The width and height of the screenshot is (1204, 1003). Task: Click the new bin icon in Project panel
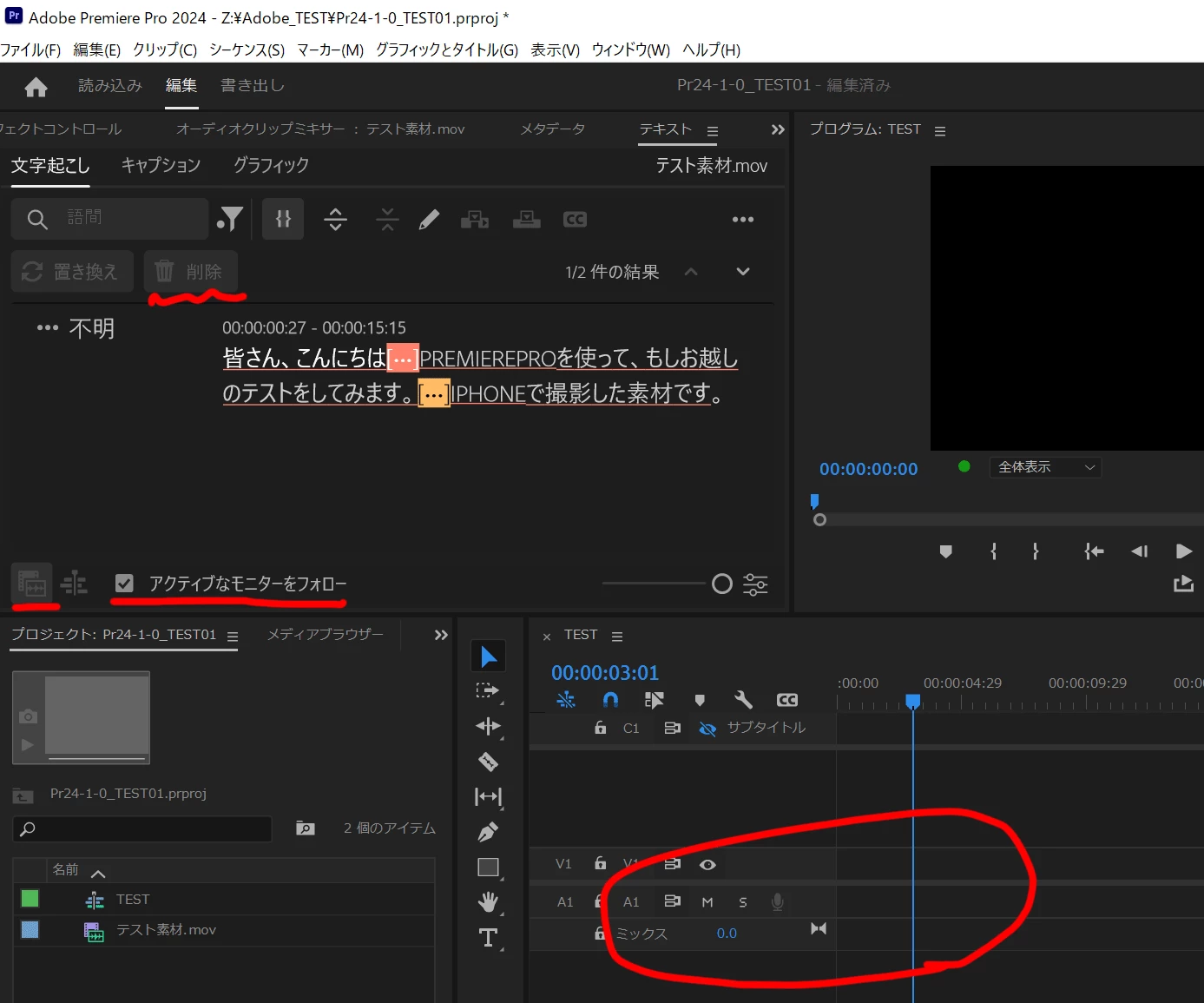click(x=306, y=828)
